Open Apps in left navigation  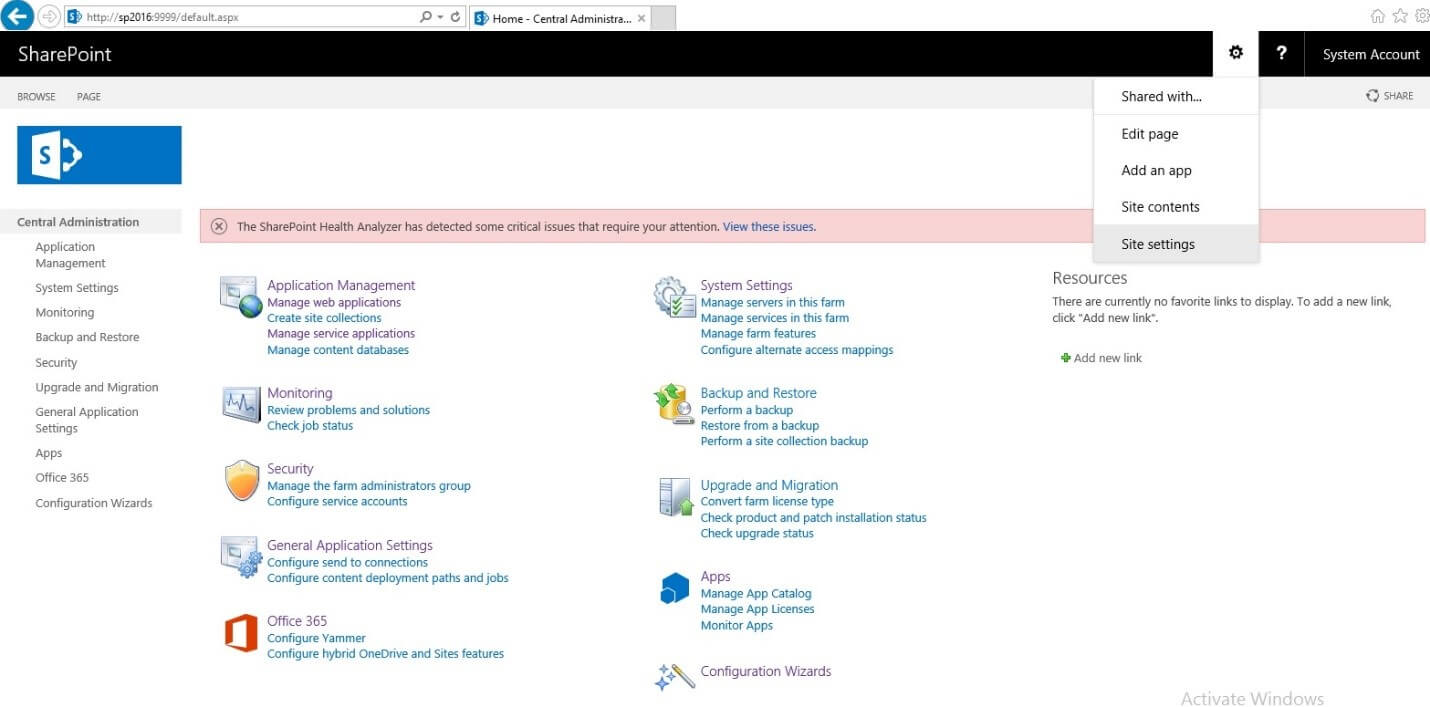click(x=49, y=453)
